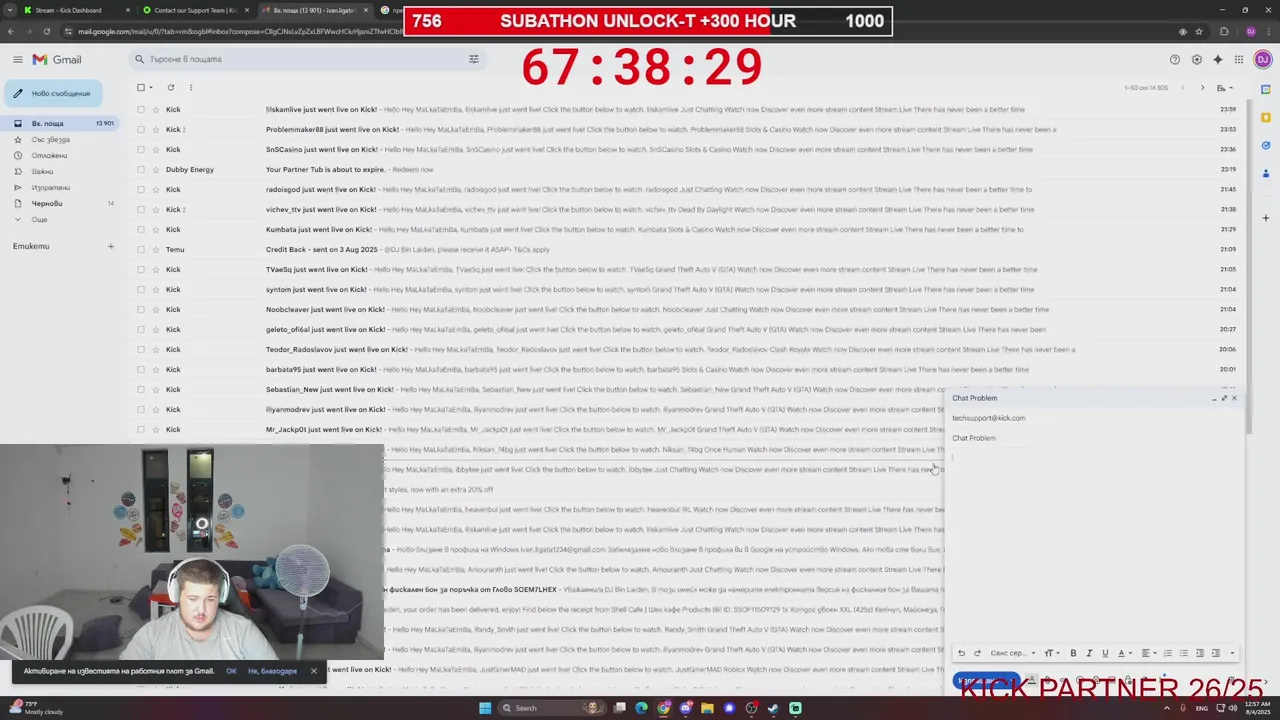Open input tools dropdown near pagination
The width and height of the screenshot is (1280, 720).
click(1223, 88)
